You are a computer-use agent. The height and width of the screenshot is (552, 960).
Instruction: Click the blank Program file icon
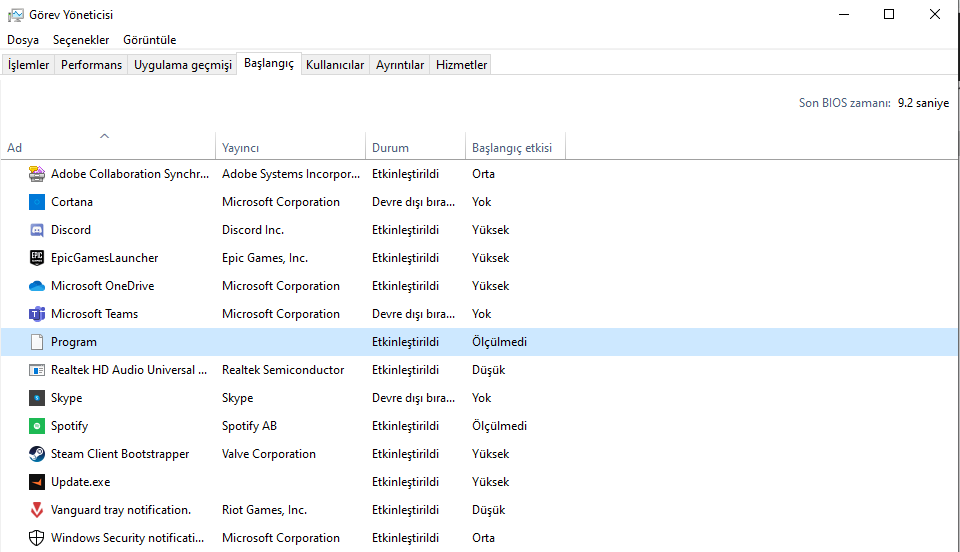click(x=37, y=342)
